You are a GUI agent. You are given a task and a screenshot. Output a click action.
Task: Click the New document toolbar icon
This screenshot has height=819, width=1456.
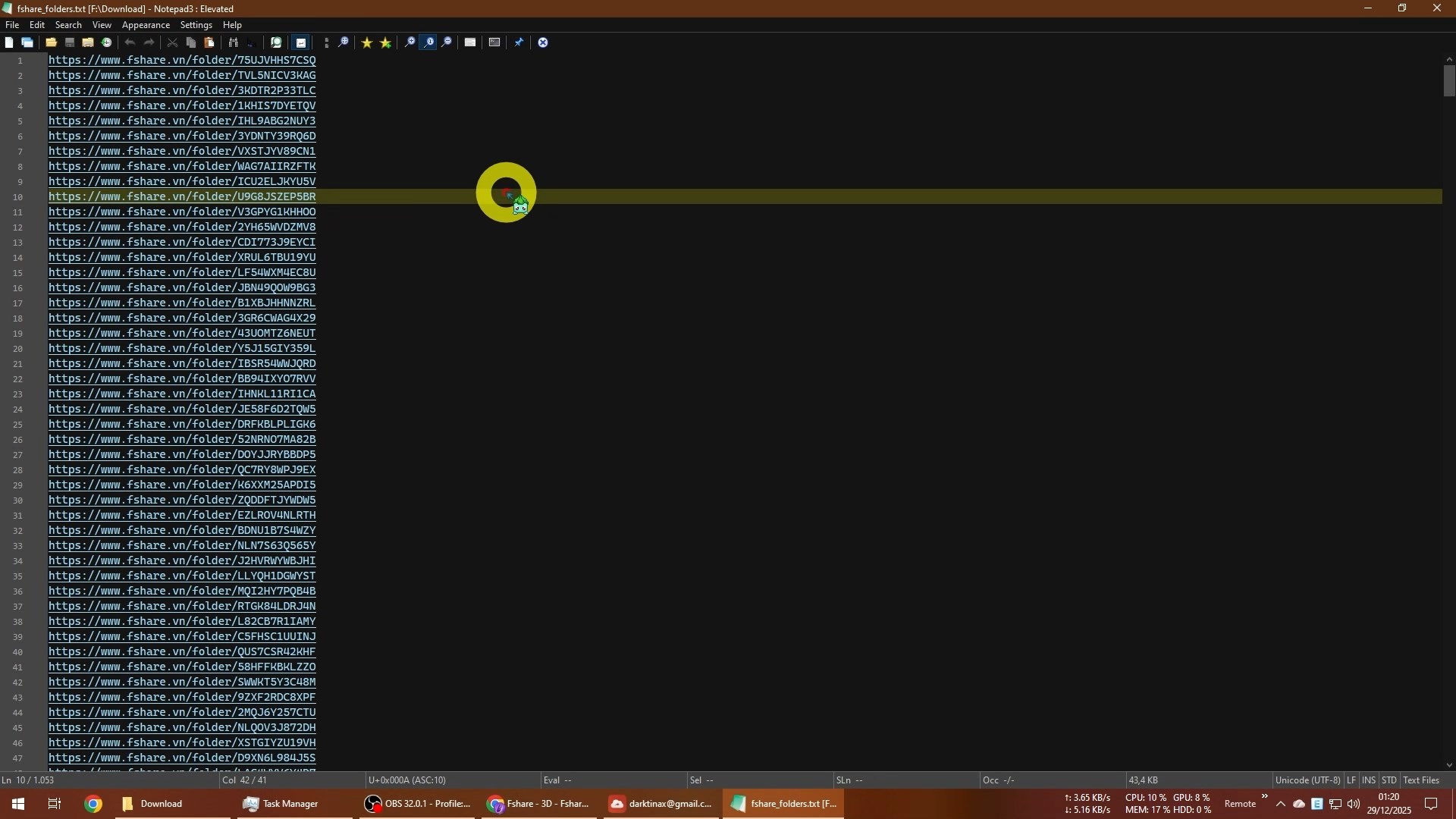tap(9, 42)
